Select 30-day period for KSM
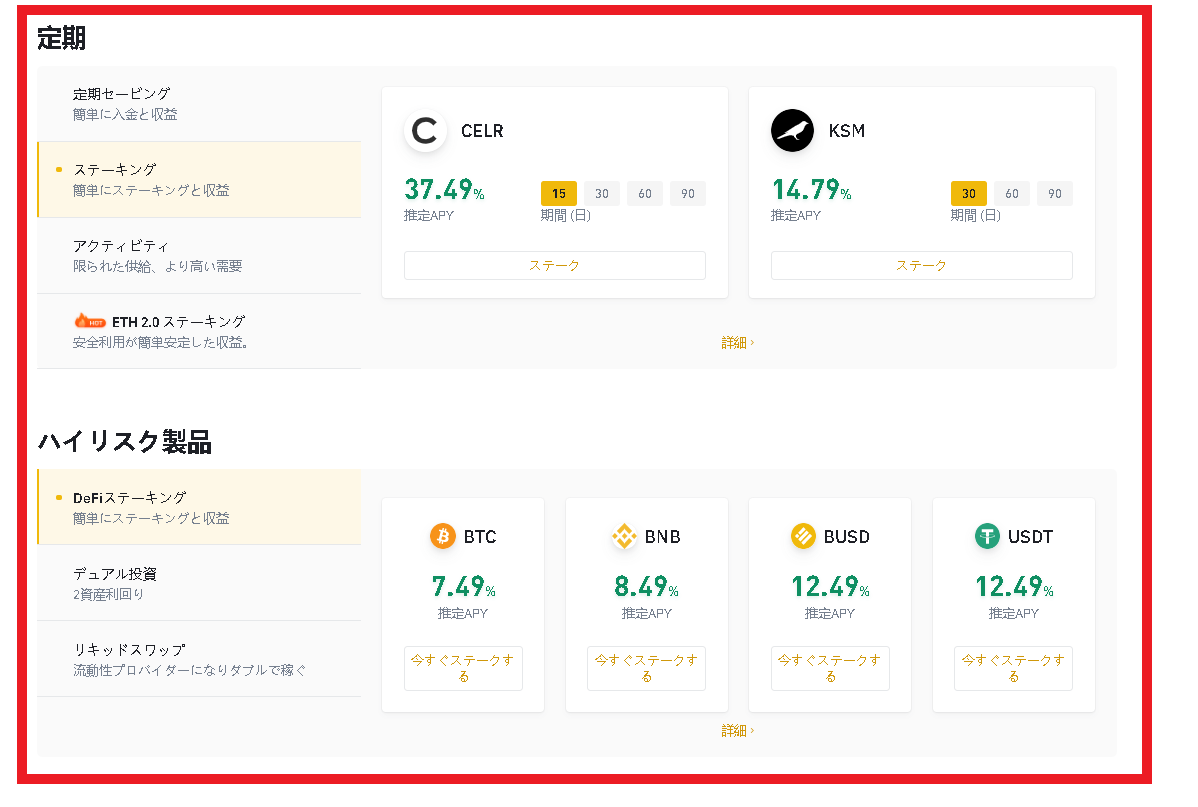1198x807 pixels. coord(969,193)
